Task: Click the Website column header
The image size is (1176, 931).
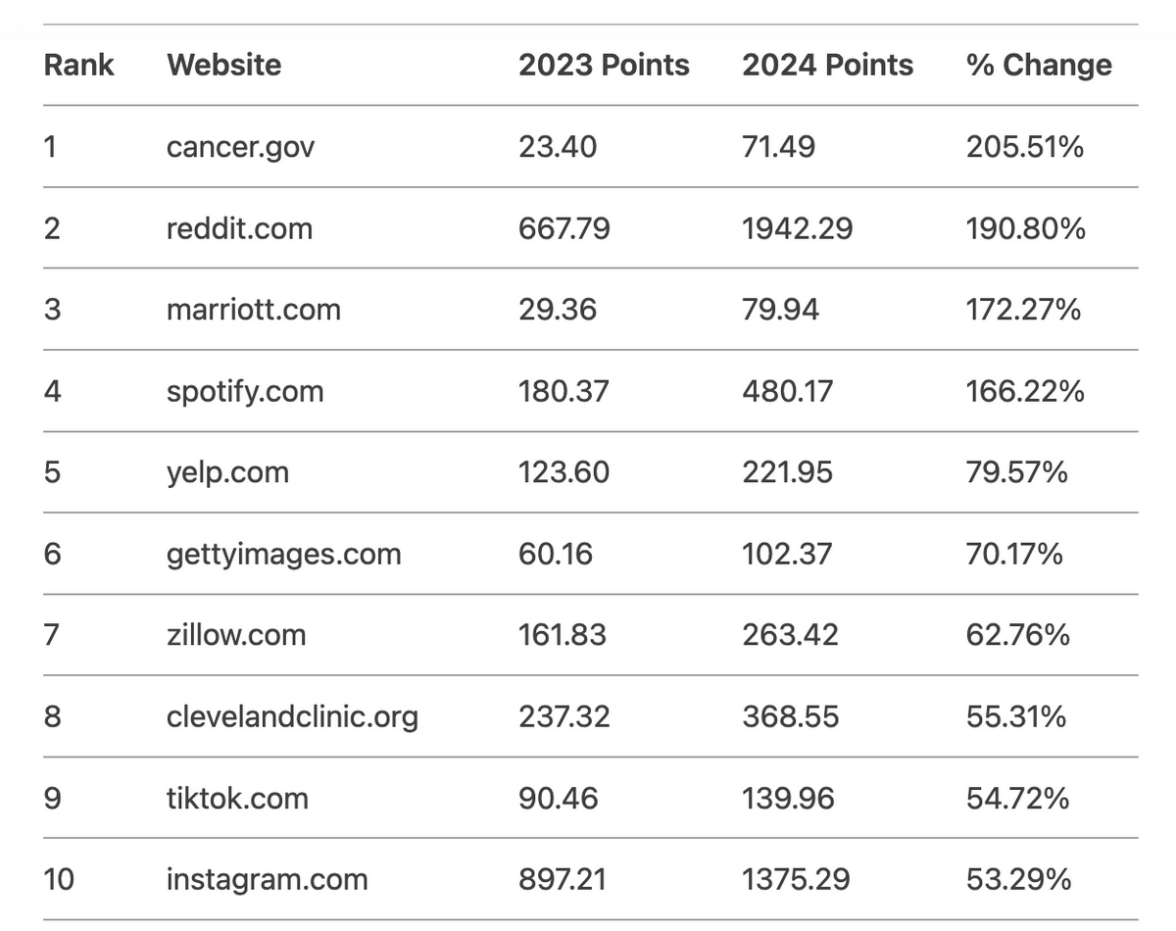Action: click(x=224, y=65)
